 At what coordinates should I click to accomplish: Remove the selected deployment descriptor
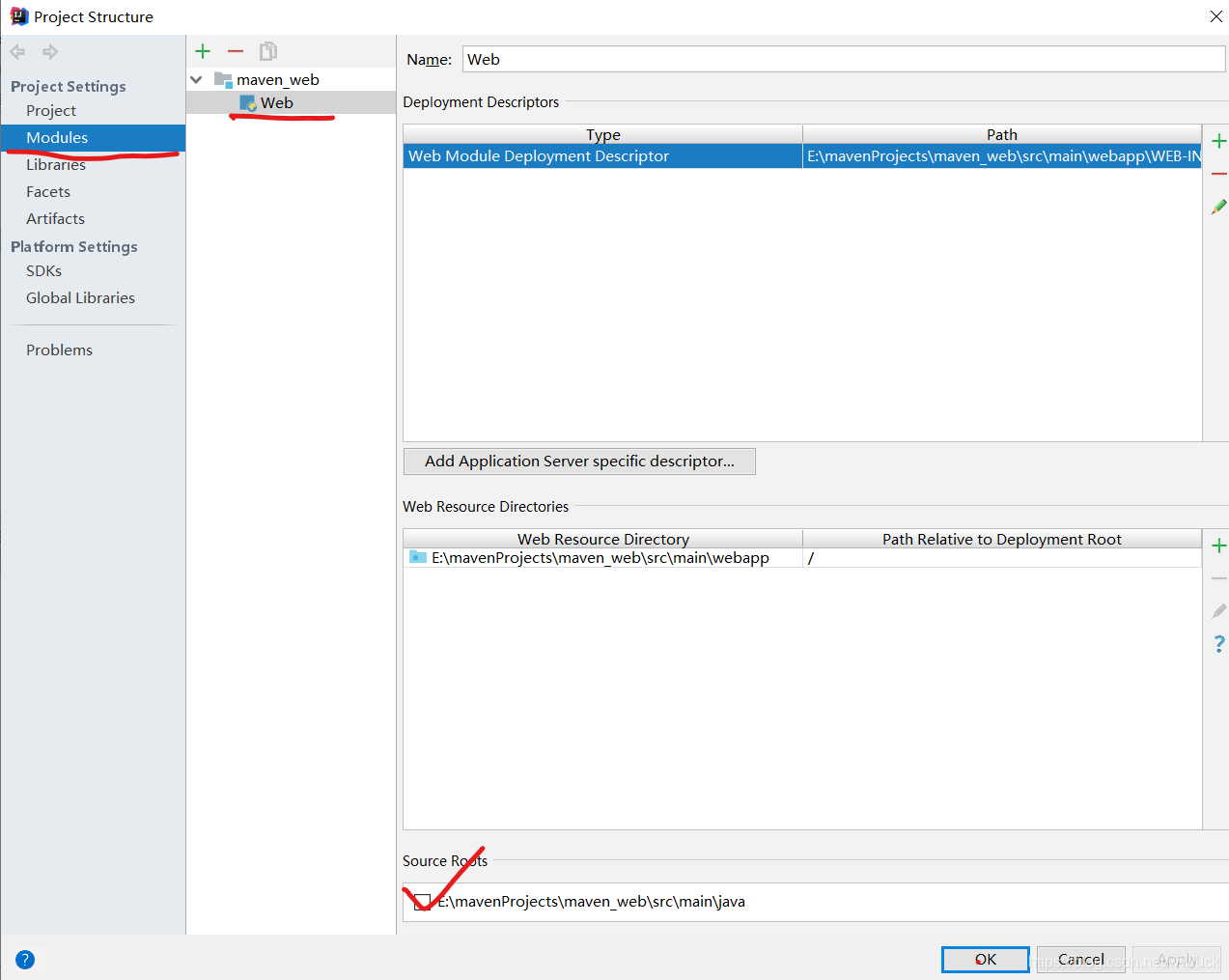1218,174
